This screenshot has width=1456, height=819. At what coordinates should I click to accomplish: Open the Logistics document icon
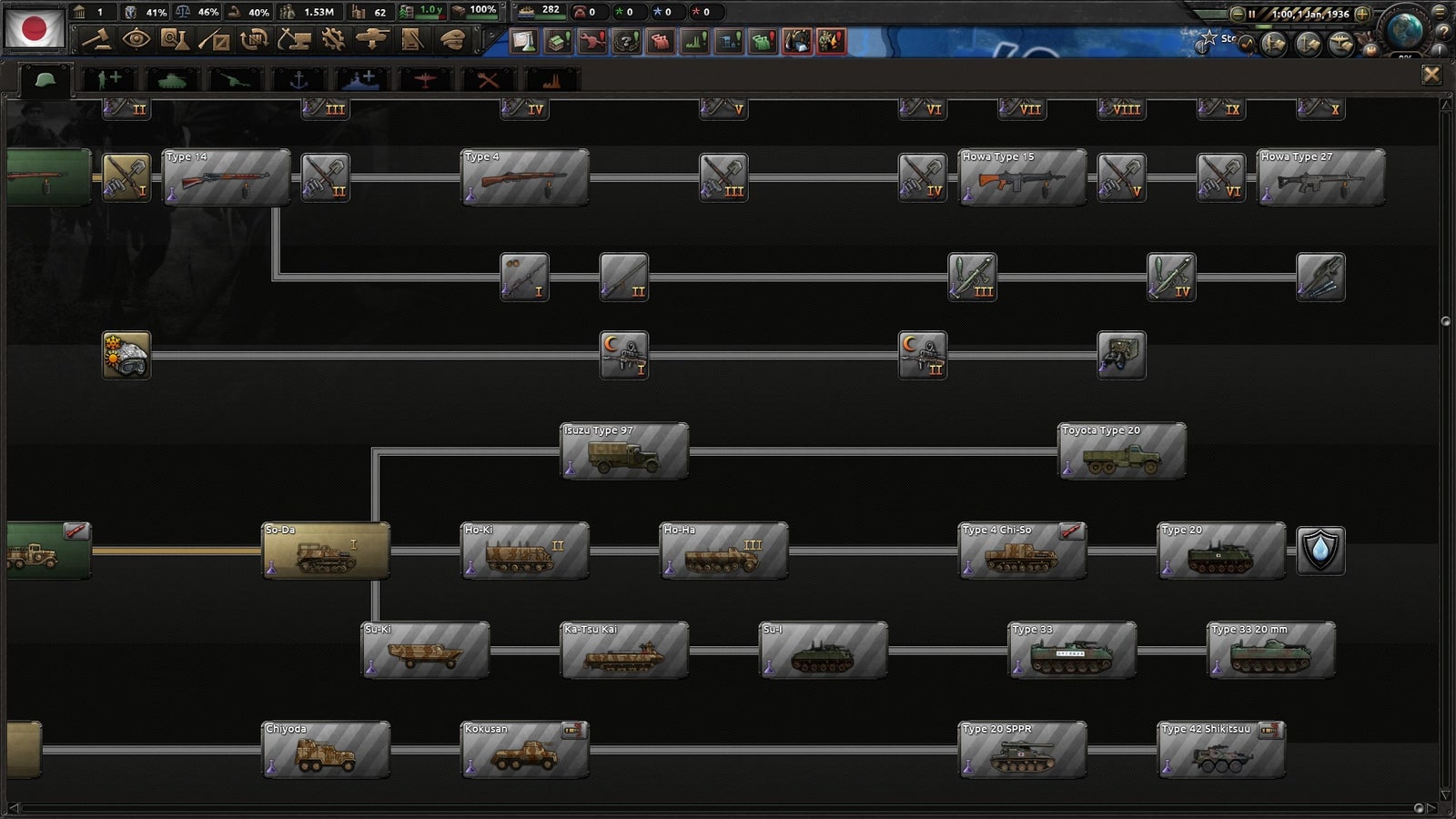412,40
